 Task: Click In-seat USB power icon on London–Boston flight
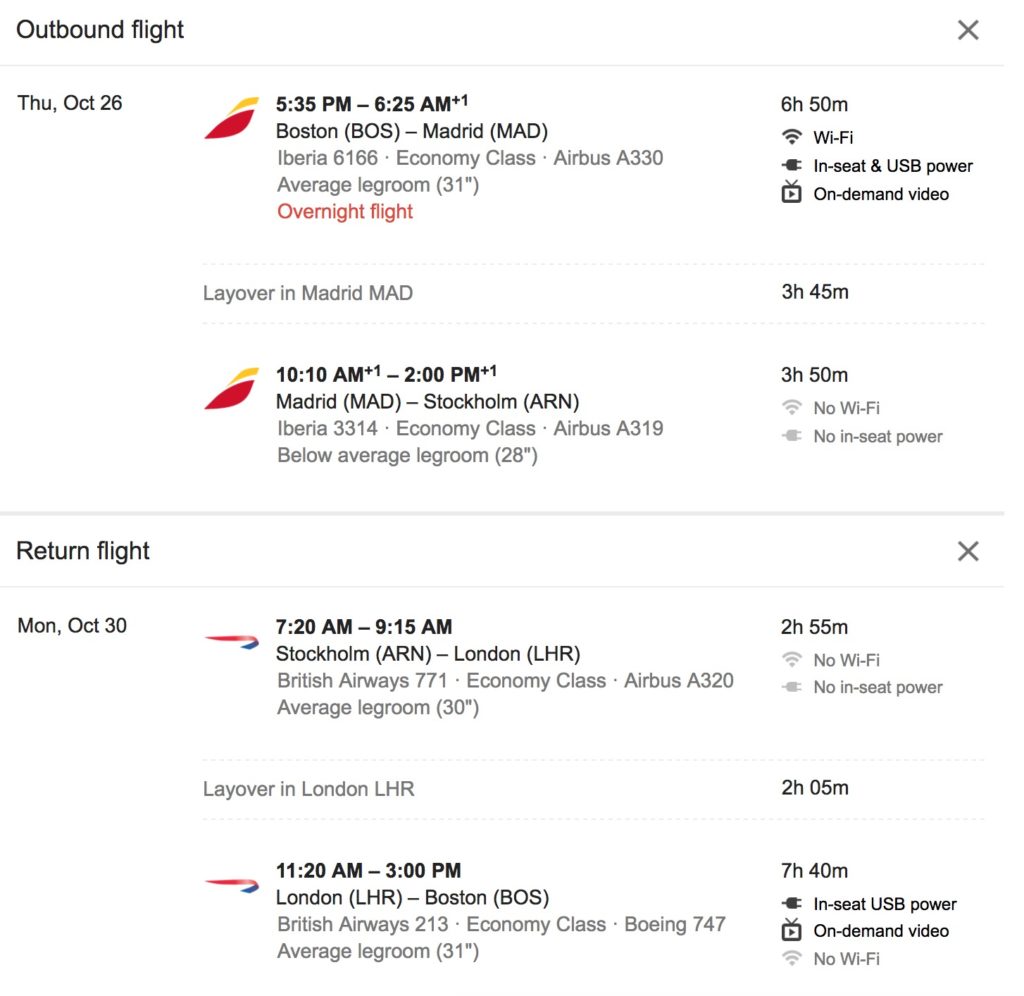coord(792,903)
